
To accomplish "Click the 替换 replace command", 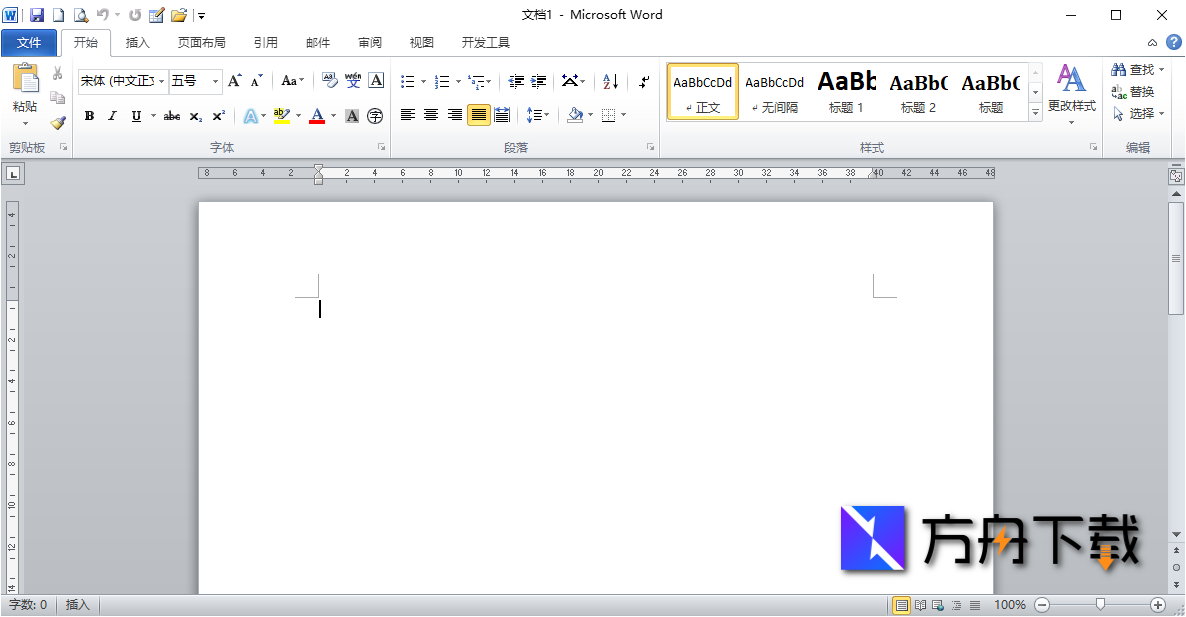I will click(1139, 91).
